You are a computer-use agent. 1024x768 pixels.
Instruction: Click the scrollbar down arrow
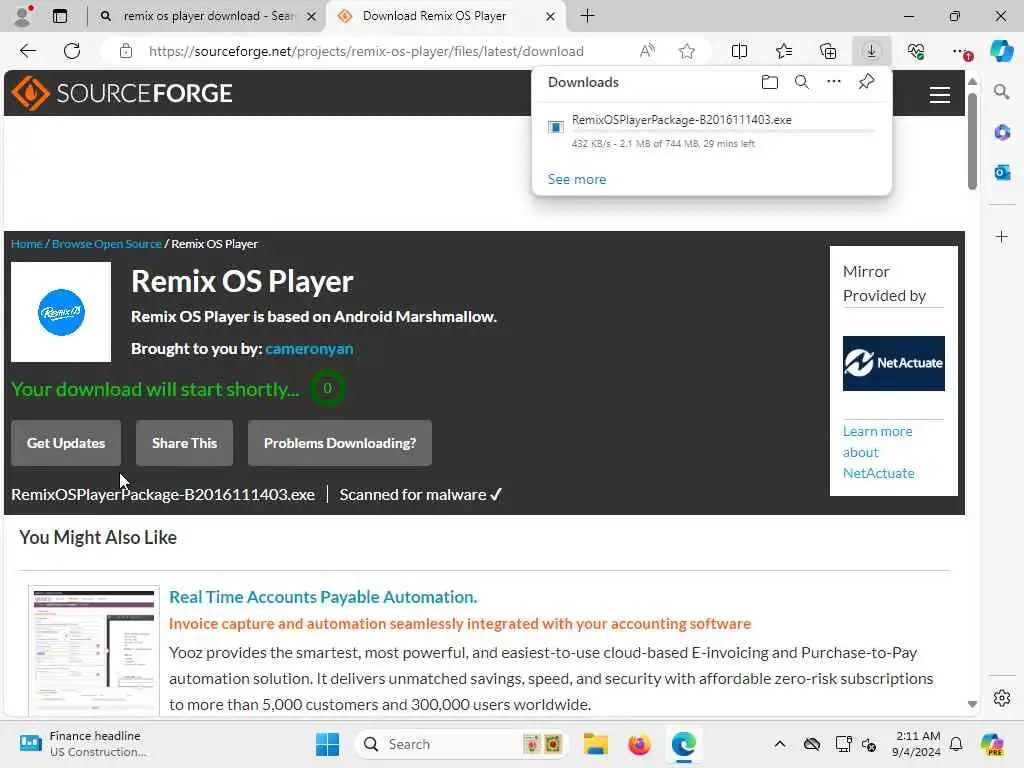972,704
